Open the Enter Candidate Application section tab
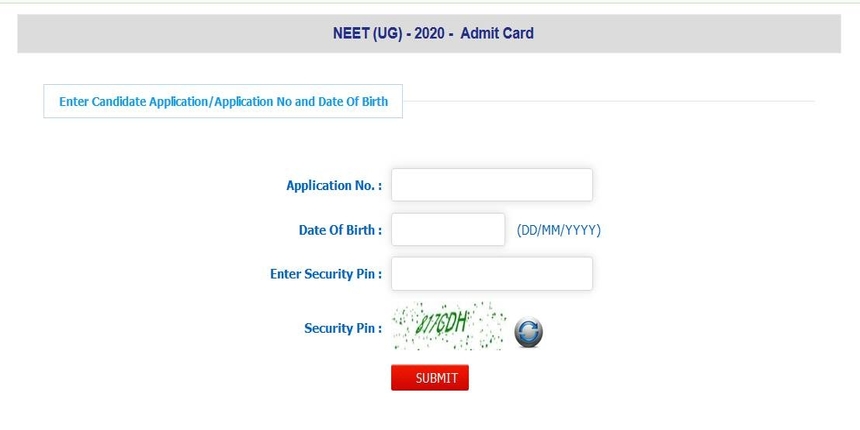Screen dimensions: 860x430 tap(223, 101)
